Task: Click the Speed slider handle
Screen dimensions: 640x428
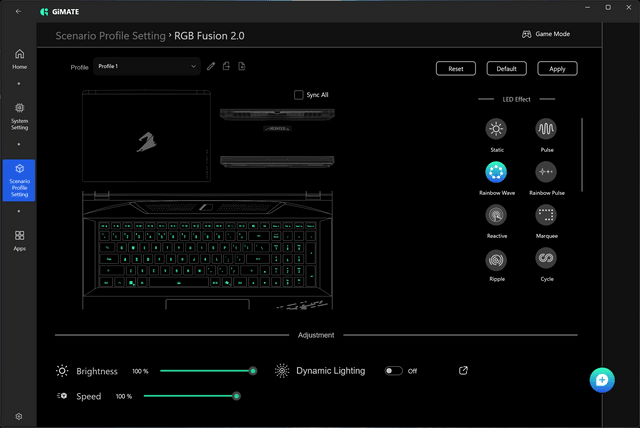Action: click(236, 396)
